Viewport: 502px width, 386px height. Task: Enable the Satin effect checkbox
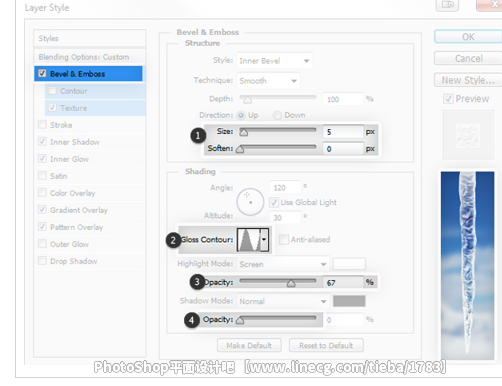pos(42,176)
